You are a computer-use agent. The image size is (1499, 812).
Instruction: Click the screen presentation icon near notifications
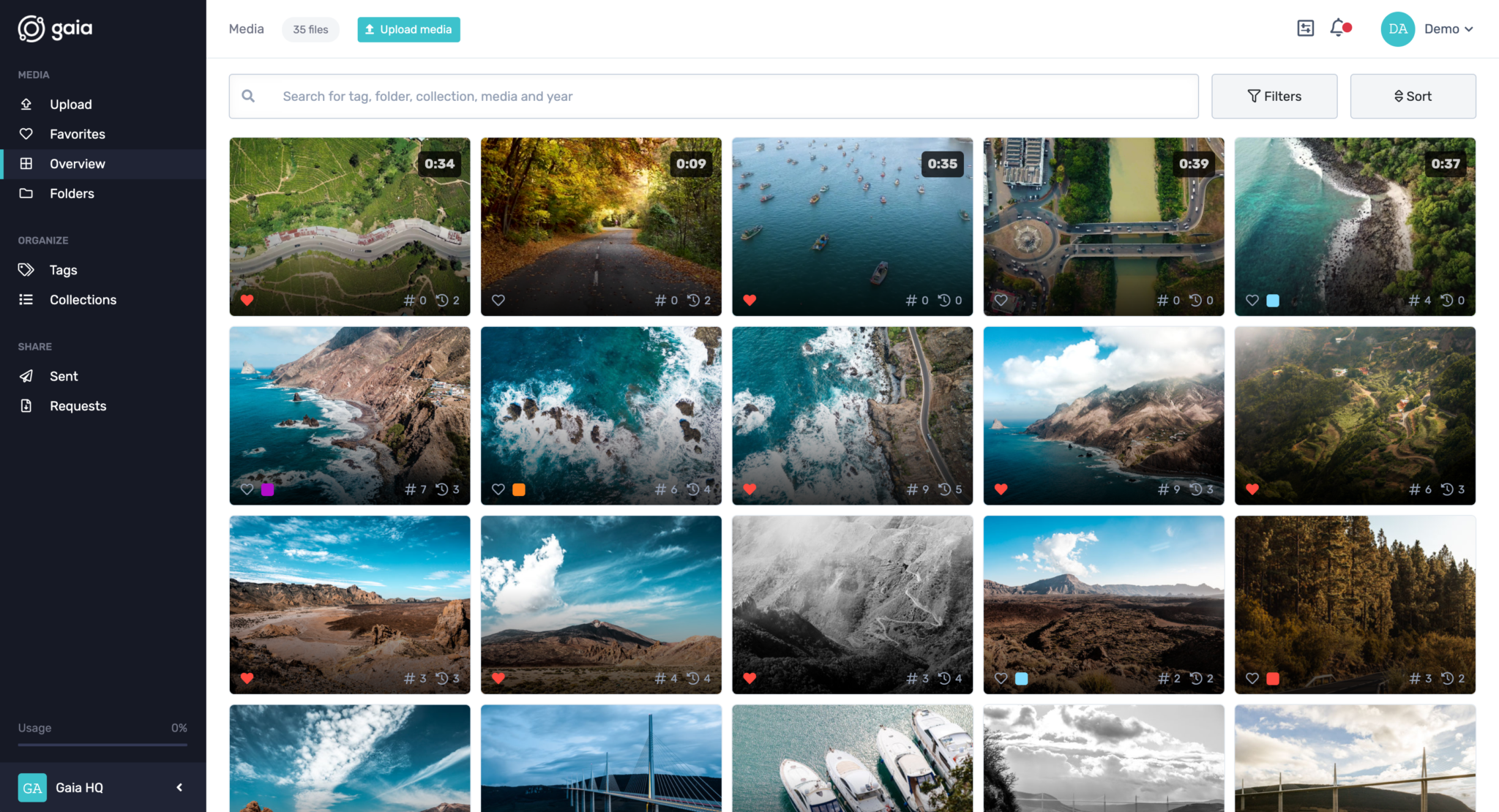pyautogui.click(x=1305, y=28)
